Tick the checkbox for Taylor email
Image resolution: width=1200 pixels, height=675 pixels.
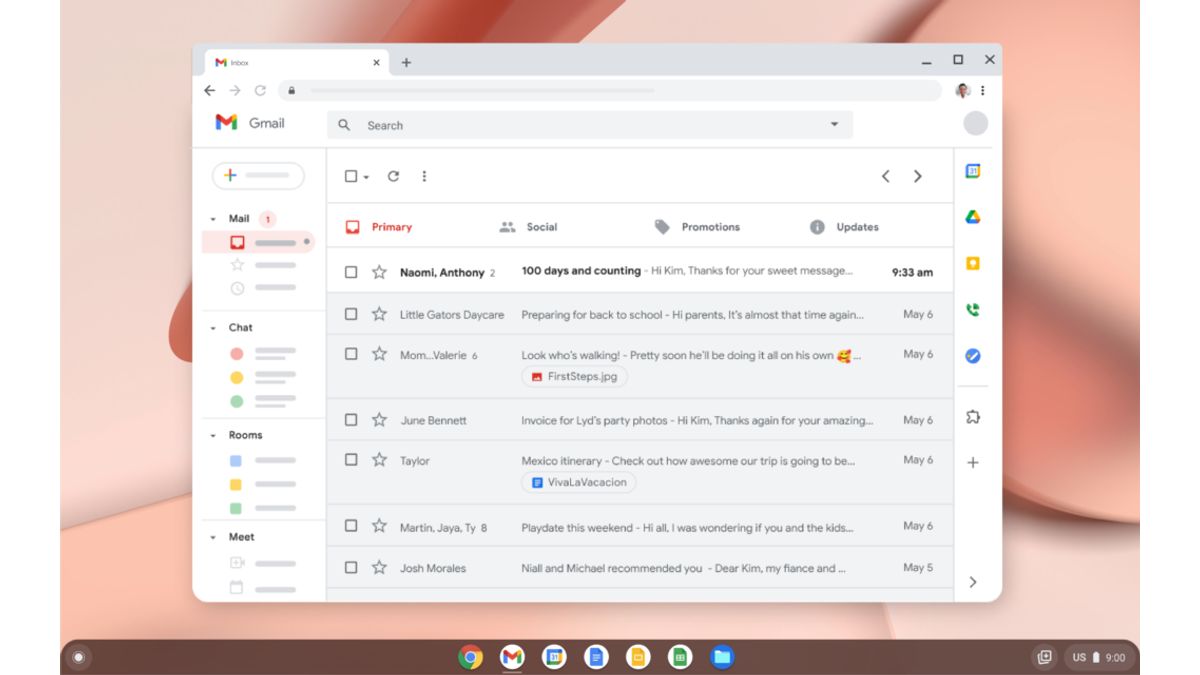[351, 460]
